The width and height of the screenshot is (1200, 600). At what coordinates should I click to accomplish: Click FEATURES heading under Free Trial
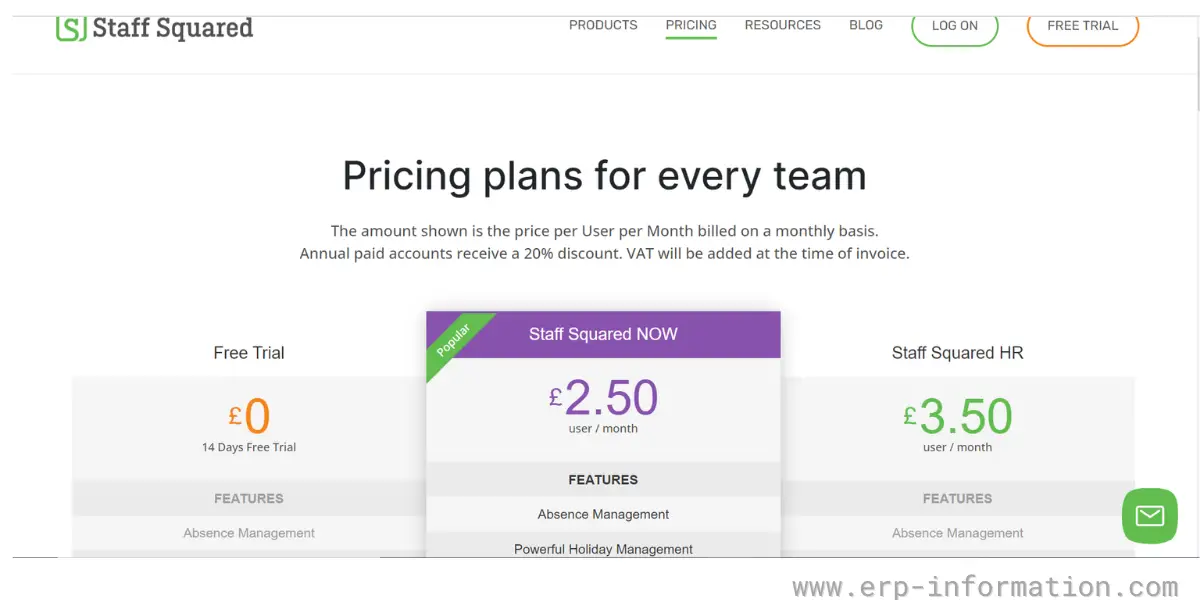coord(249,498)
